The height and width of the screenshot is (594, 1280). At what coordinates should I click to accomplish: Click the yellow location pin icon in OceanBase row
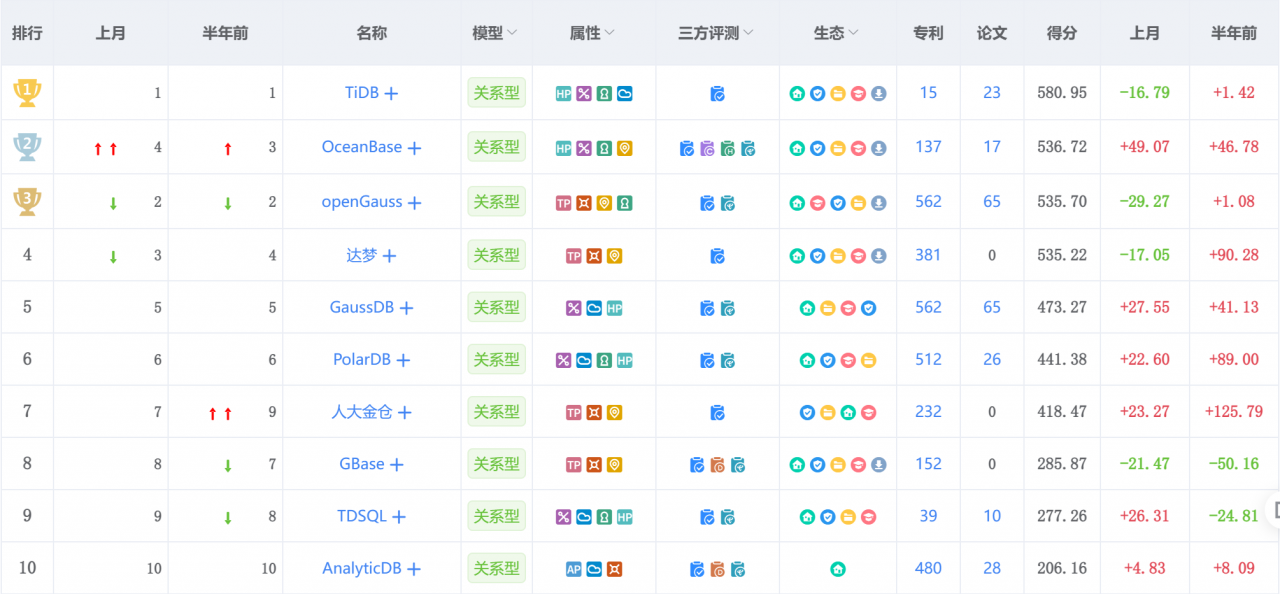(625, 148)
